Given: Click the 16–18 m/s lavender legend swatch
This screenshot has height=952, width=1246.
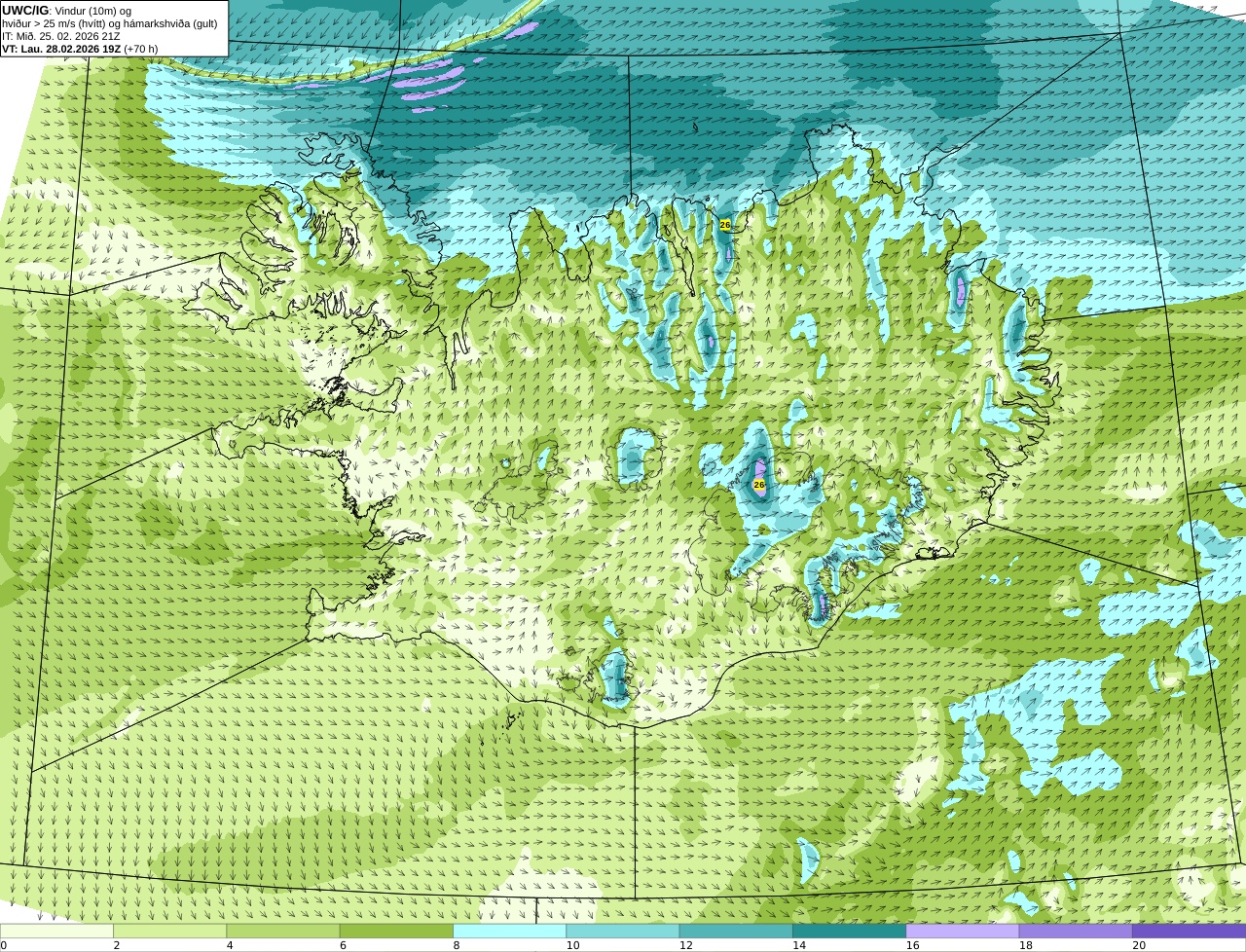Looking at the screenshot, I should (963, 931).
